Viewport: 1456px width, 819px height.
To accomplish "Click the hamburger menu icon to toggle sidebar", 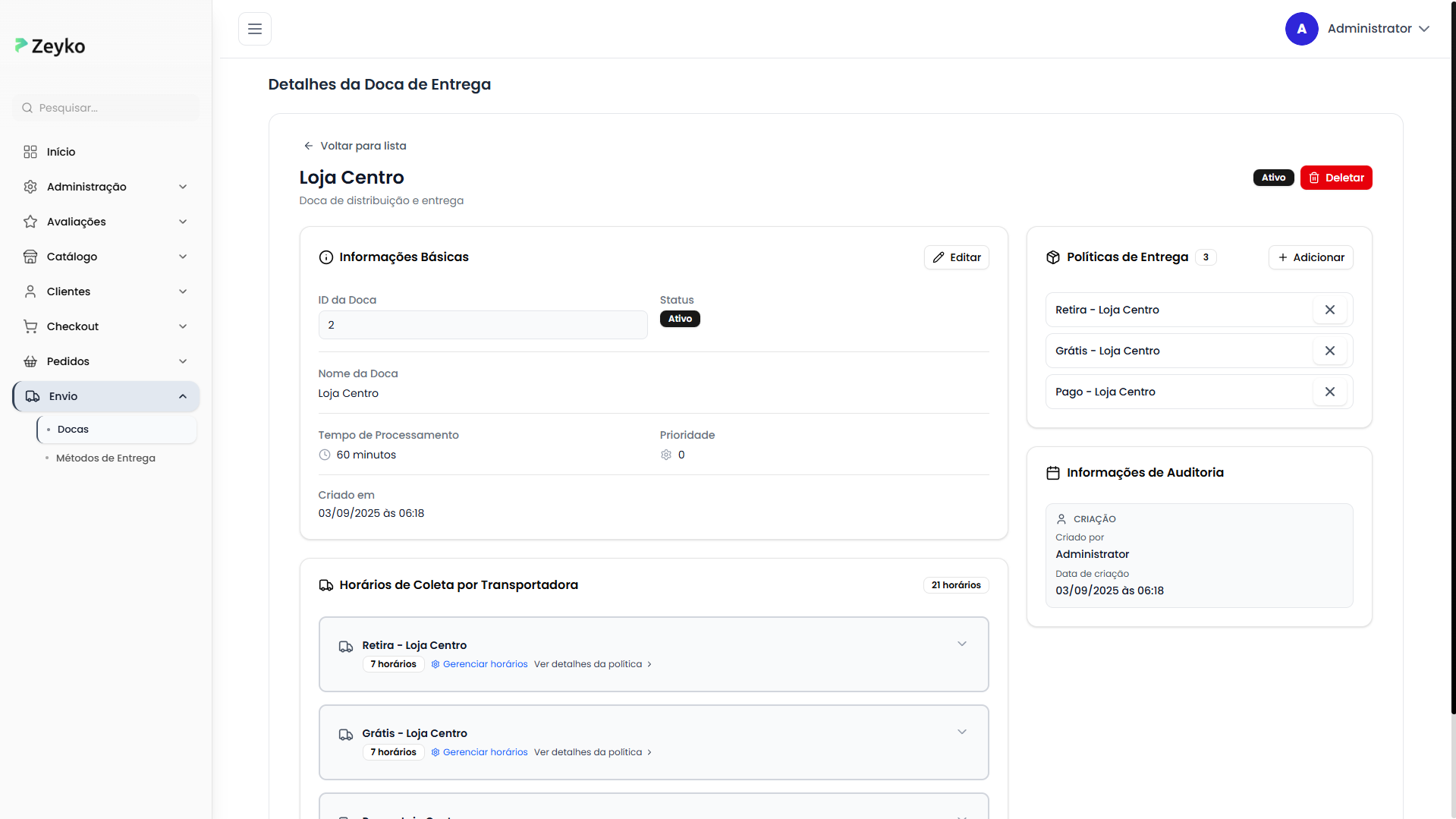I will 255,29.
